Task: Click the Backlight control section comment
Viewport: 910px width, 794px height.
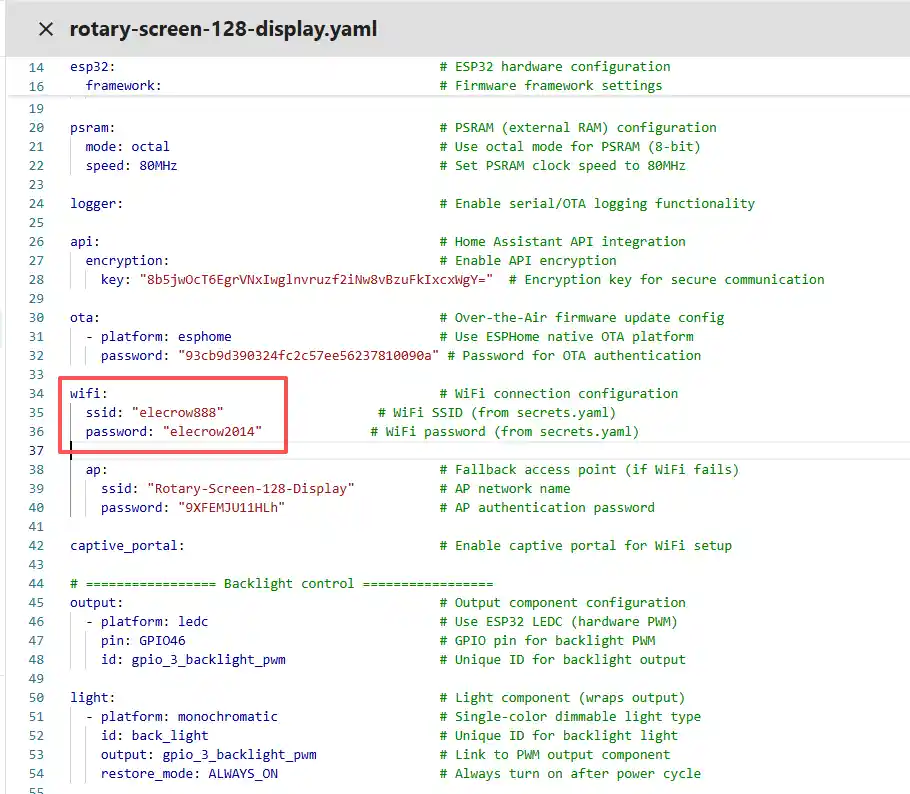Action: (x=281, y=583)
